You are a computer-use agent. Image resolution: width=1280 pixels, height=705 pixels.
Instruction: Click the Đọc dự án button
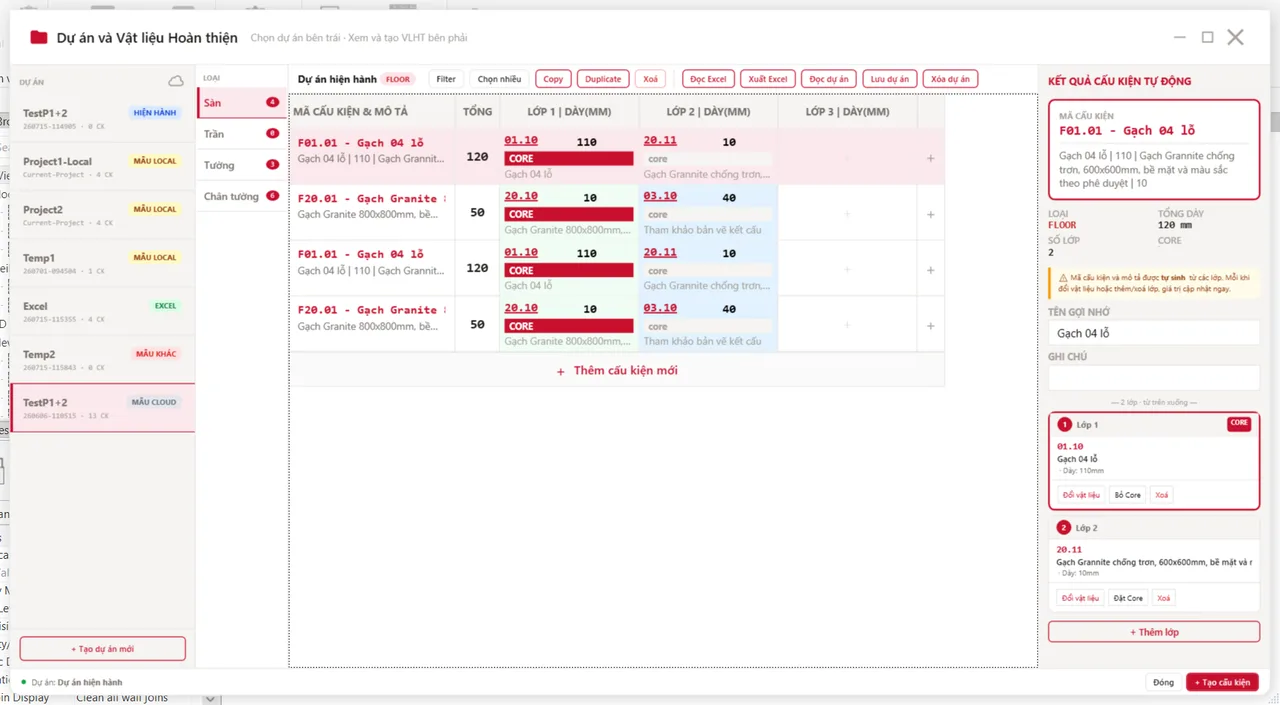point(829,79)
